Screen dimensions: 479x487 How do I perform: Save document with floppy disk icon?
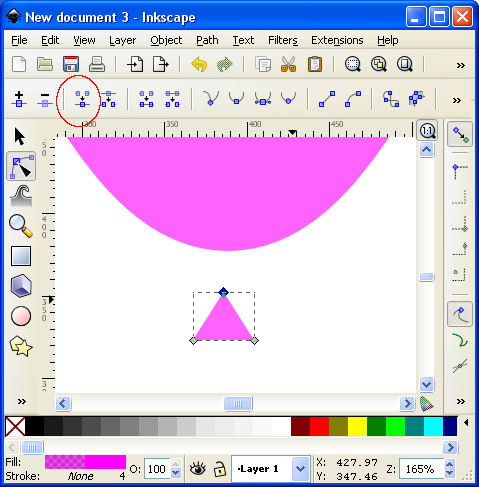[x=71, y=64]
